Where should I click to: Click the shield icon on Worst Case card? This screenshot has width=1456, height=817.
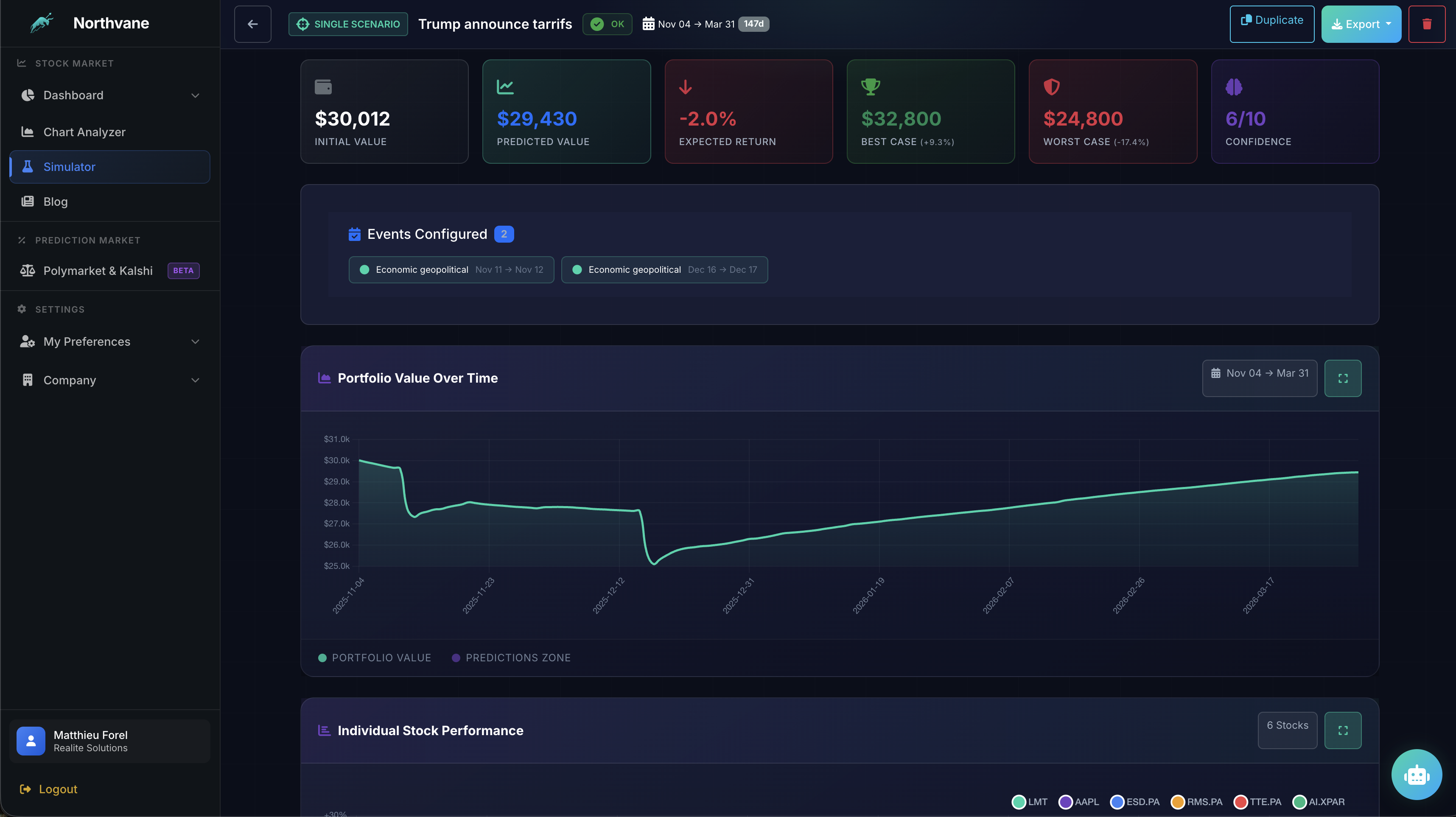(x=1051, y=87)
